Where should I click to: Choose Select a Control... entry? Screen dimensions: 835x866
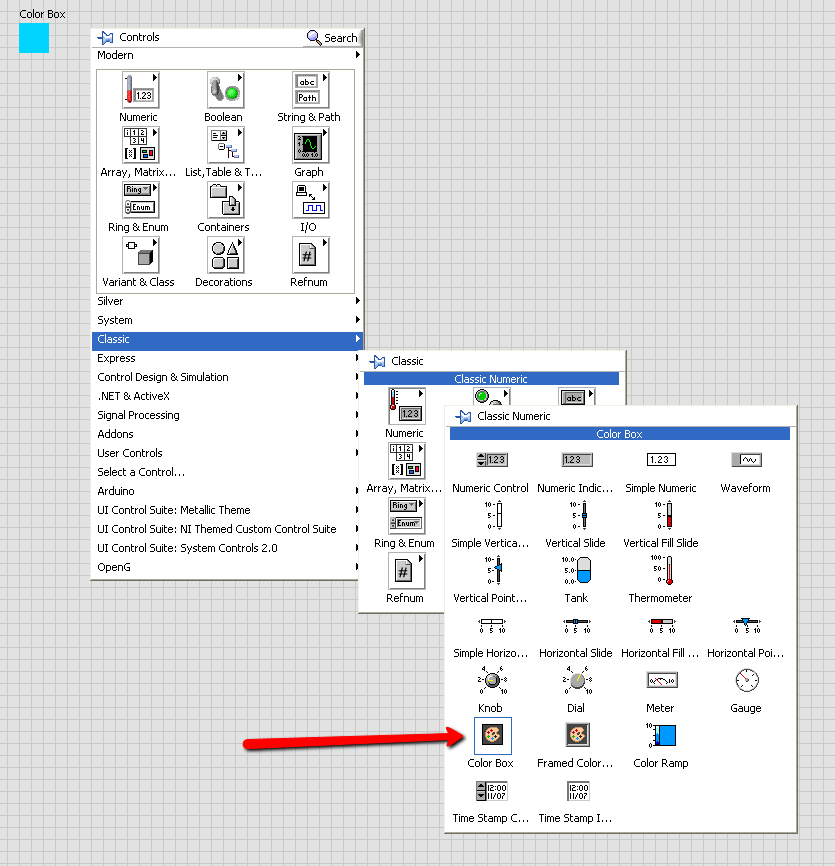coord(225,472)
